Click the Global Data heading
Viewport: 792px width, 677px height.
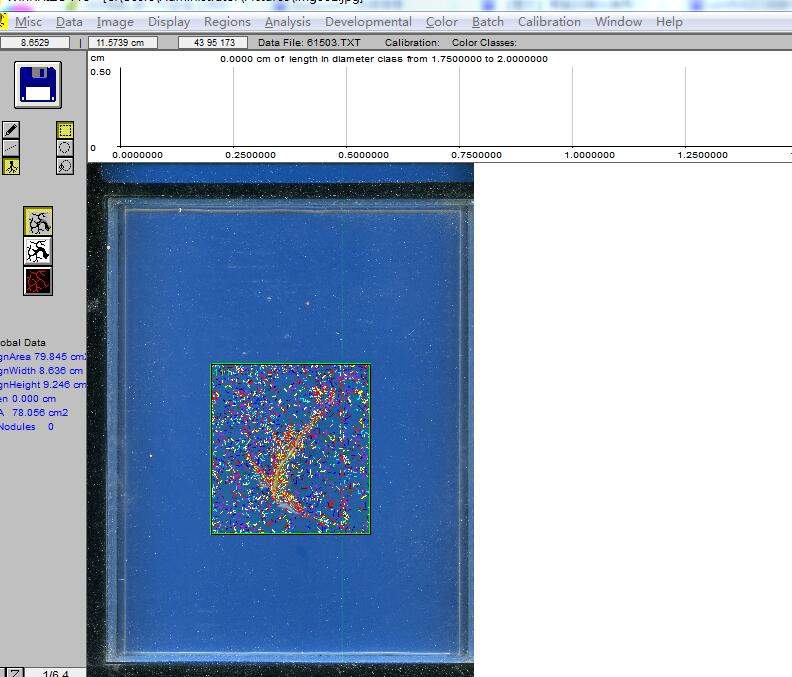point(23,343)
